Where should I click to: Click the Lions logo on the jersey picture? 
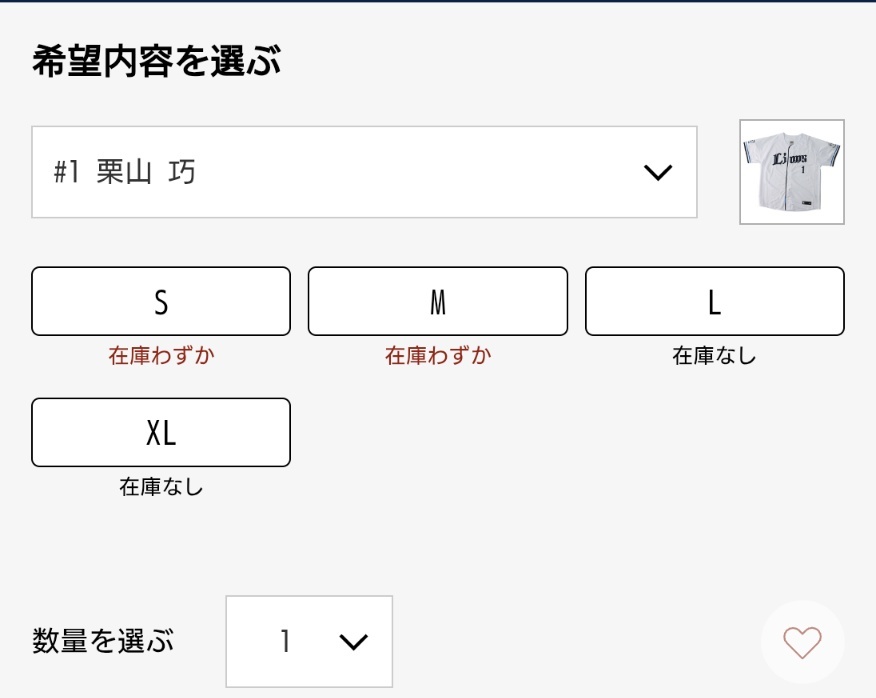(789, 159)
